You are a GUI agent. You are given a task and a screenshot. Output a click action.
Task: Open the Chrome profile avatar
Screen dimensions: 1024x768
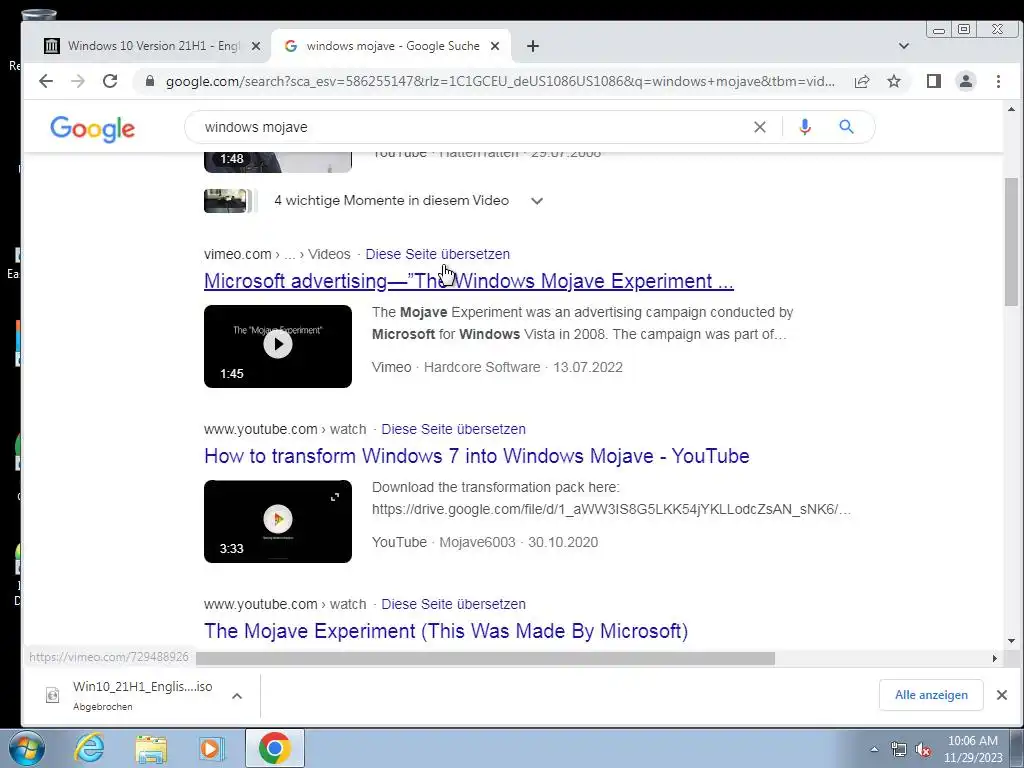[965, 81]
